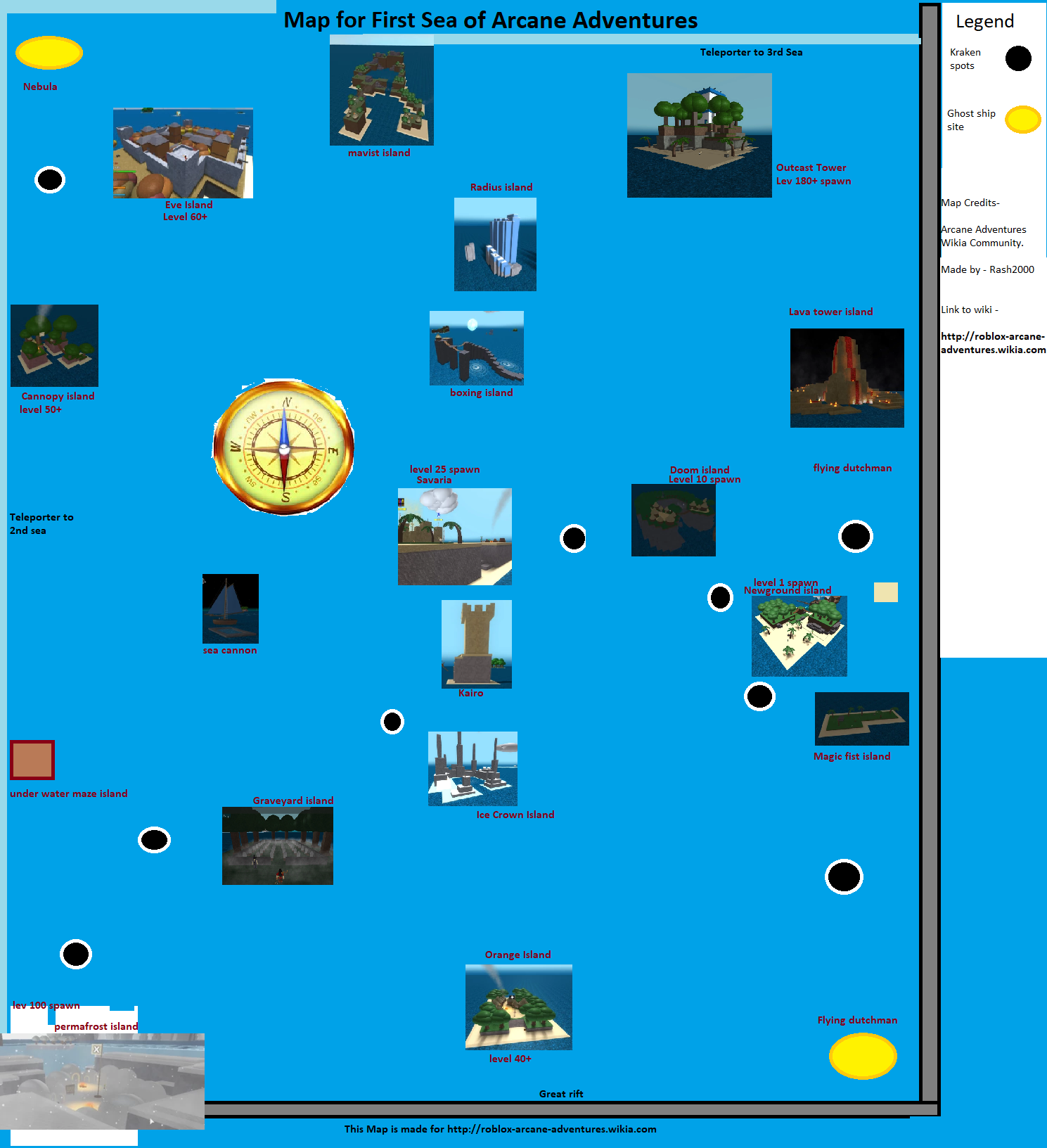Select the under water maze island square
This screenshot has width=1047, height=1148.
[32, 760]
